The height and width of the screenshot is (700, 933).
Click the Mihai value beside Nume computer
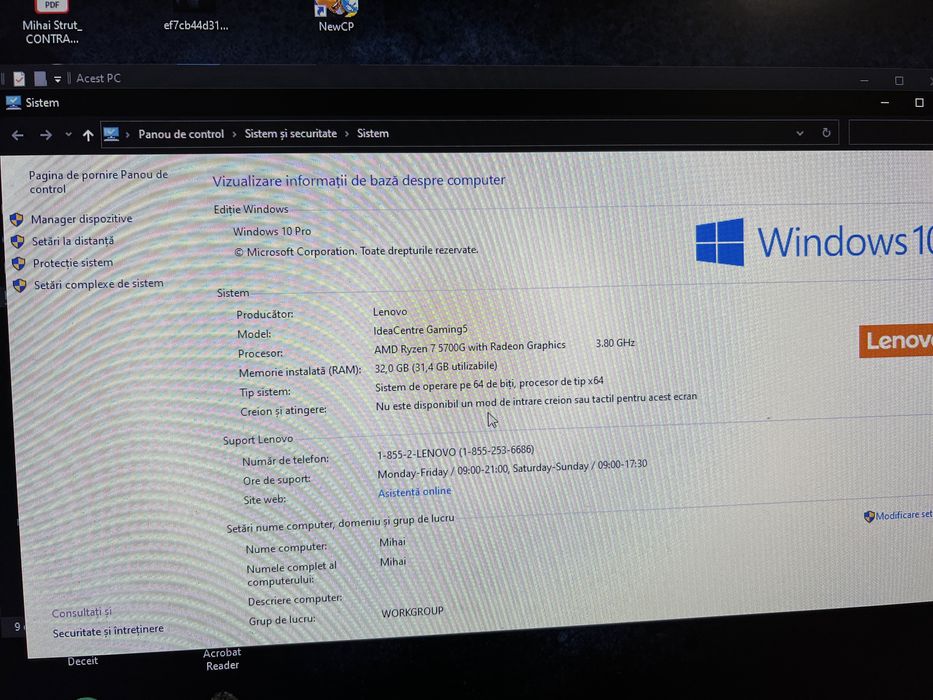click(392, 542)
